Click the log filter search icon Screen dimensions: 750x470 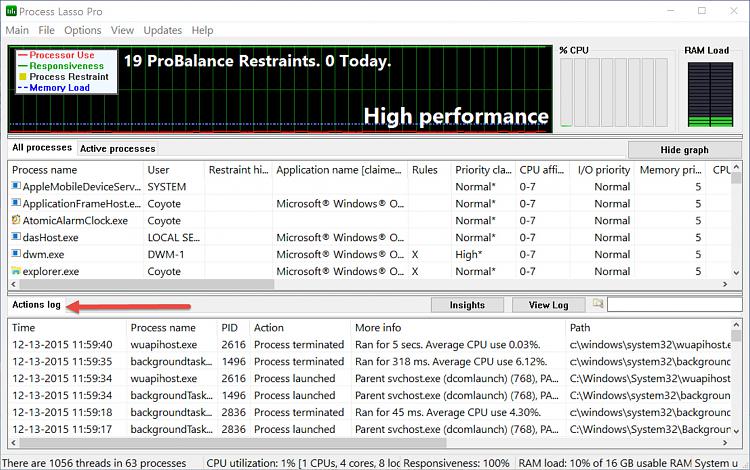coord(598,304)
